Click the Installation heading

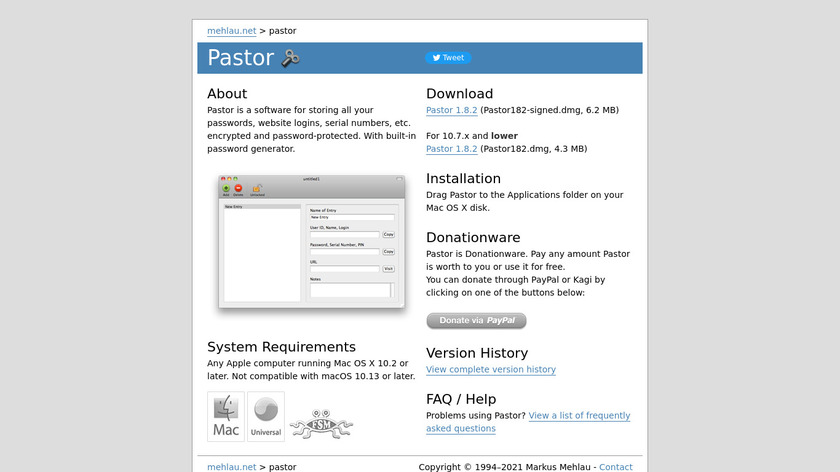pos(463,178)
